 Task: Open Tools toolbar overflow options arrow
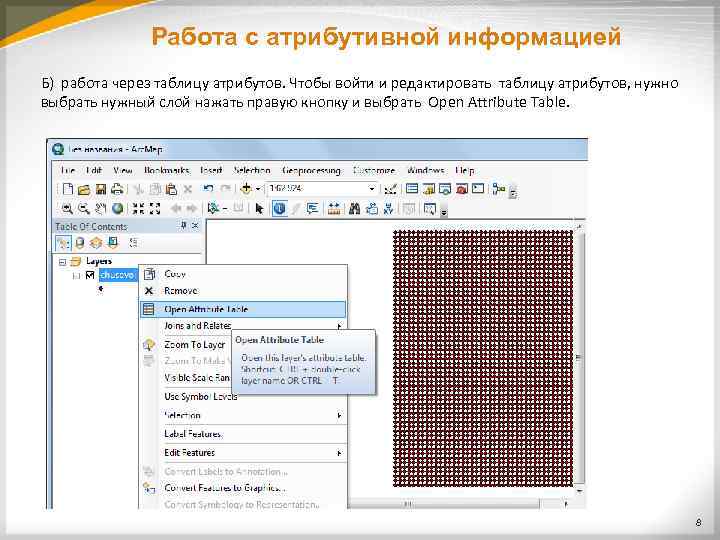click(444, 212)
